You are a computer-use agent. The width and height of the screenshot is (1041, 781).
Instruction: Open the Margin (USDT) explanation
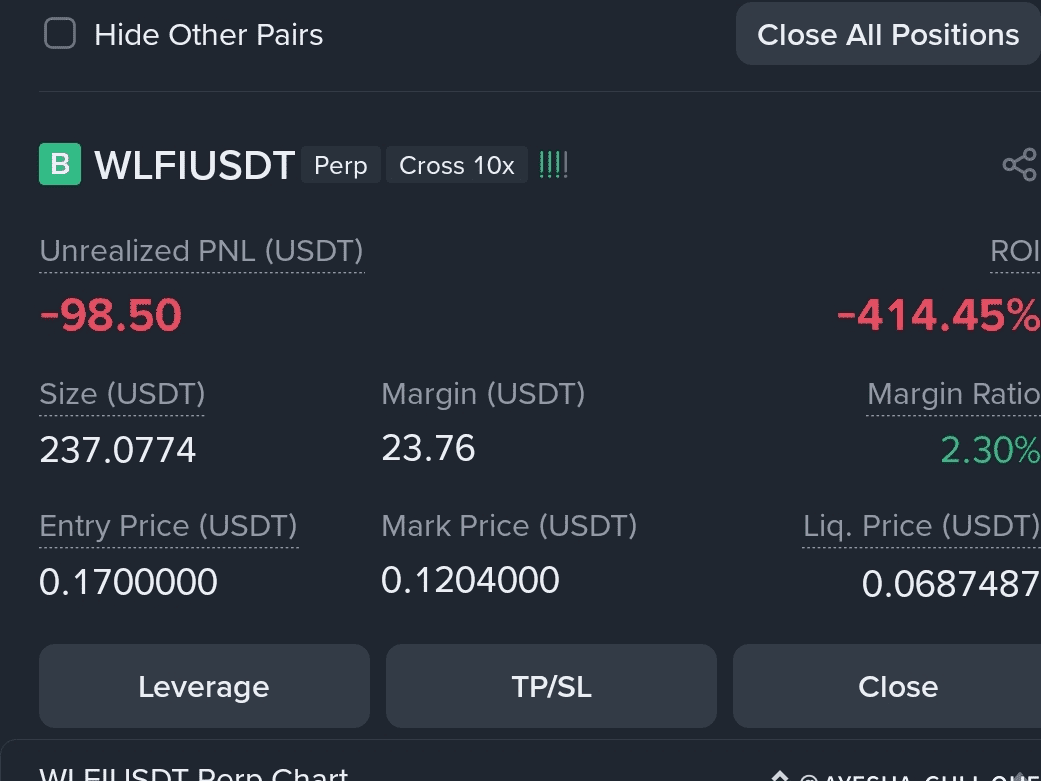click(x=483, y=394)
